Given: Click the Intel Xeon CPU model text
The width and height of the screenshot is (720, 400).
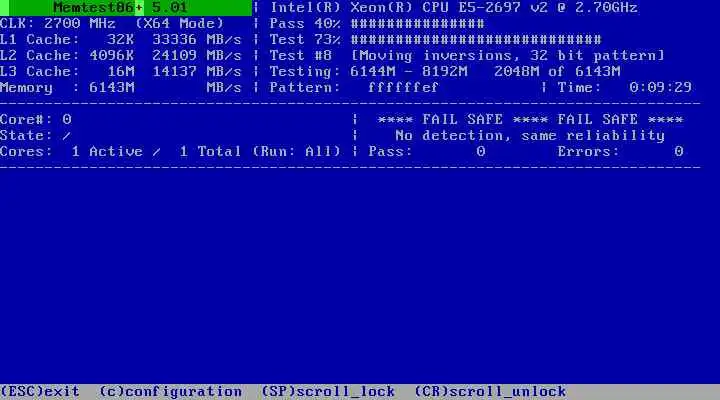Looking at the screenshot, I should click(x=454, y=8).
